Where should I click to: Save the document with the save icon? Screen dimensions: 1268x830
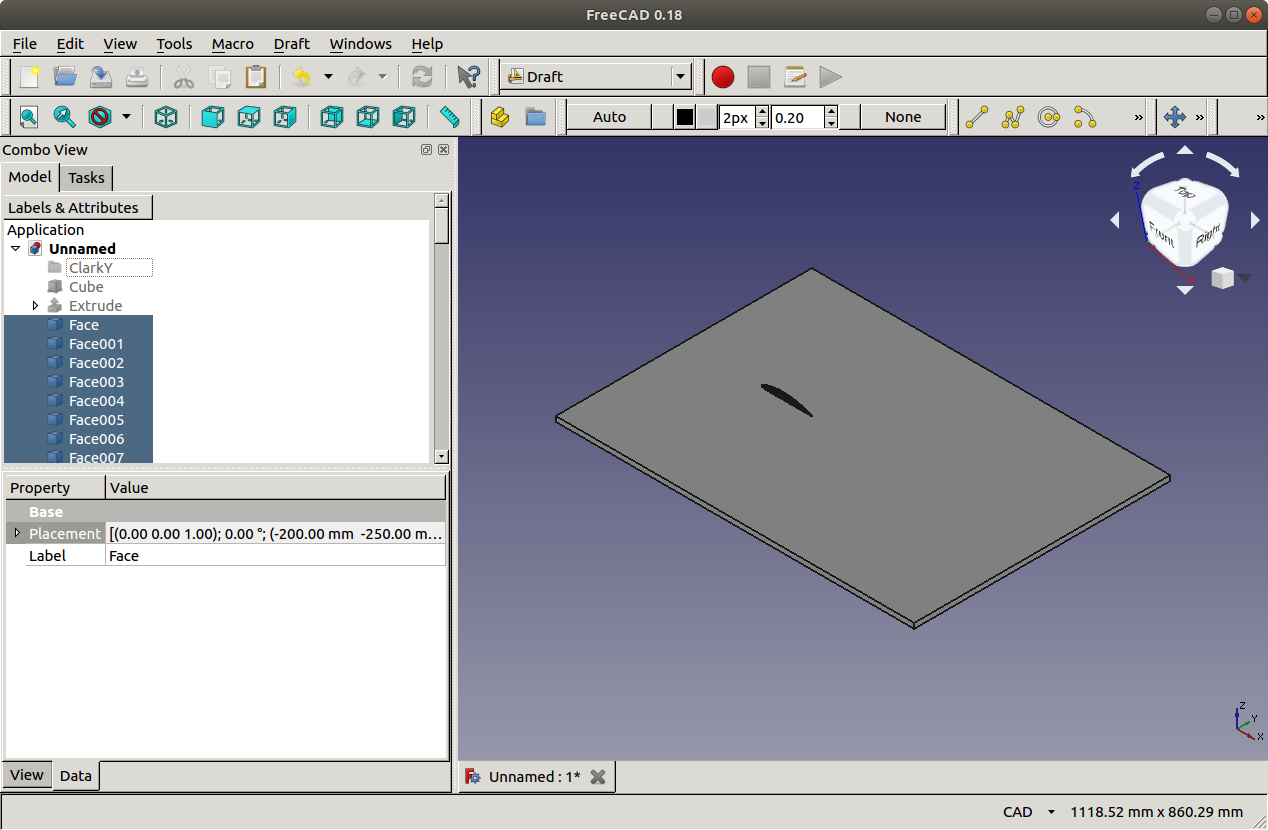[101, 77]
